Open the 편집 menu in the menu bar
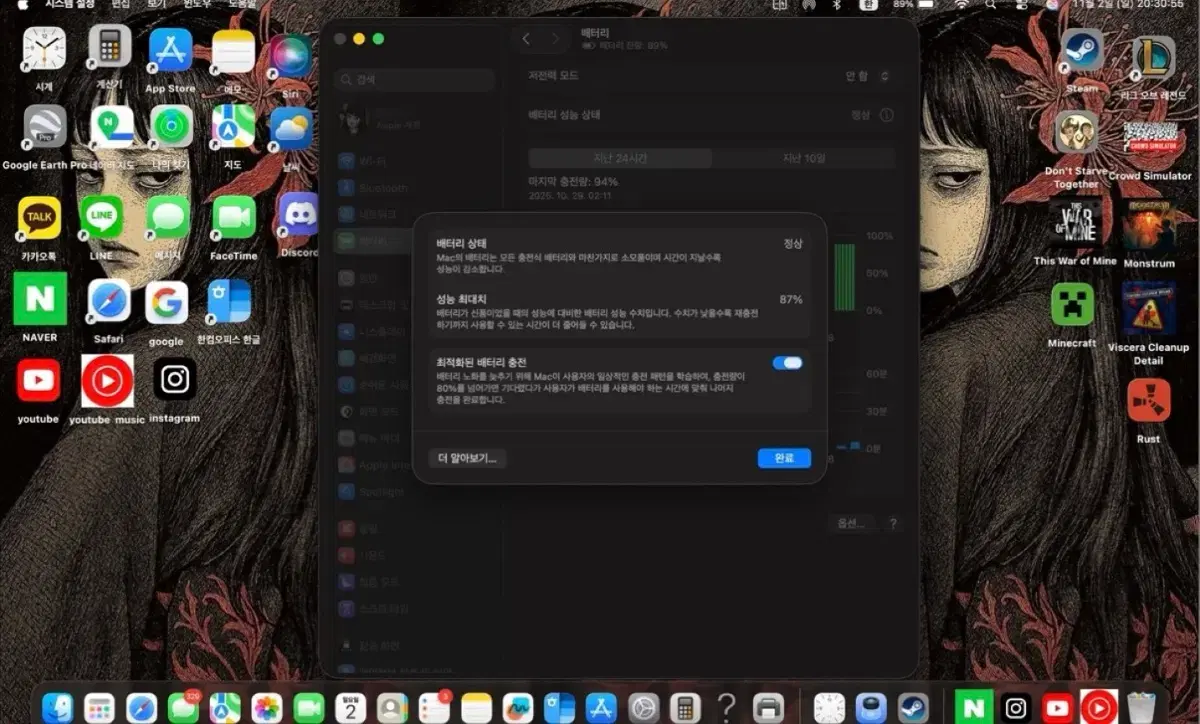Viewport: 1200px width, 724px height. [x=120, y=4]
